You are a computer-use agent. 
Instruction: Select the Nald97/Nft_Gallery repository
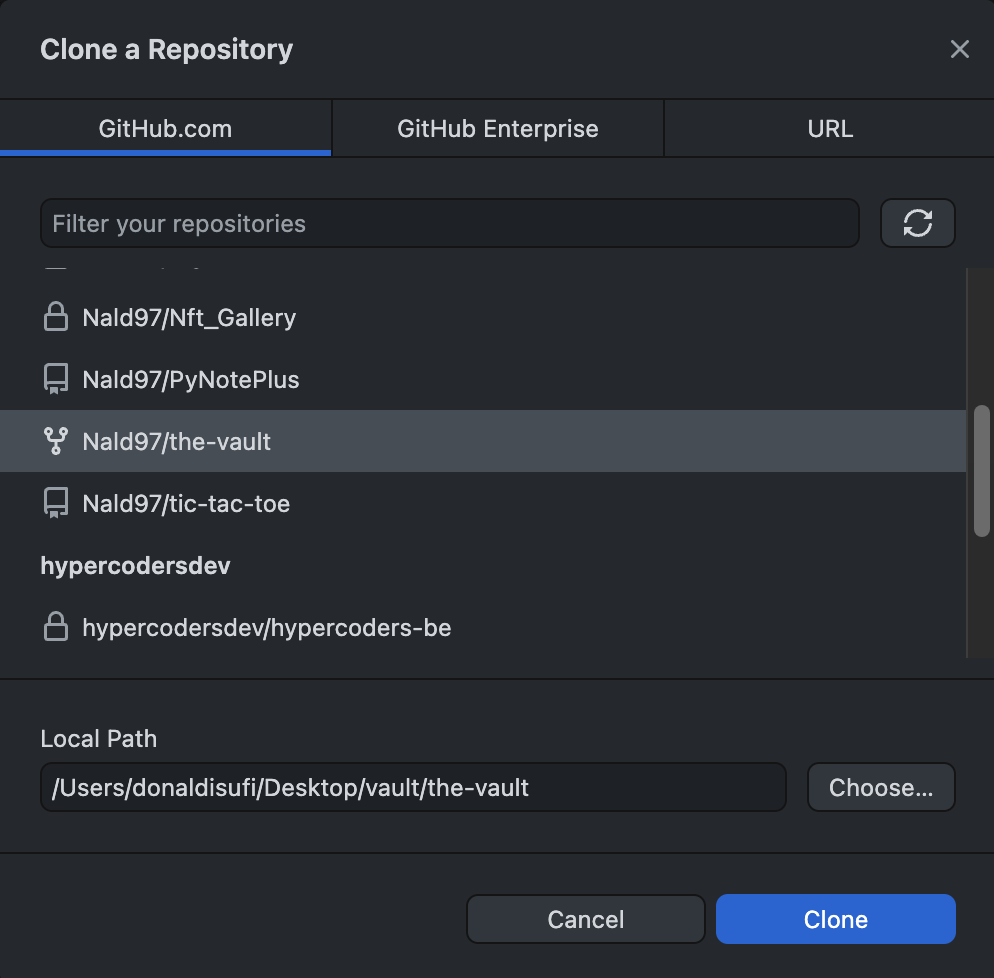189,318
